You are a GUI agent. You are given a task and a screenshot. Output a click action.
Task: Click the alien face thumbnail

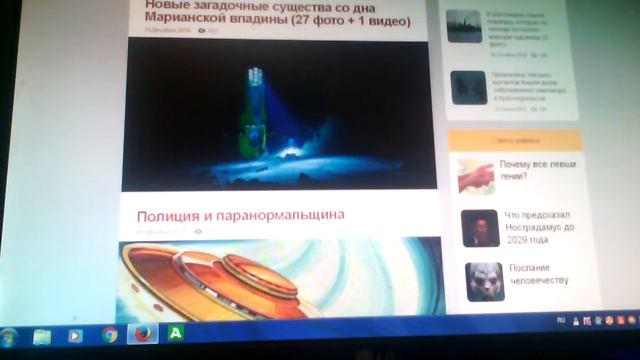coord(484,282)
